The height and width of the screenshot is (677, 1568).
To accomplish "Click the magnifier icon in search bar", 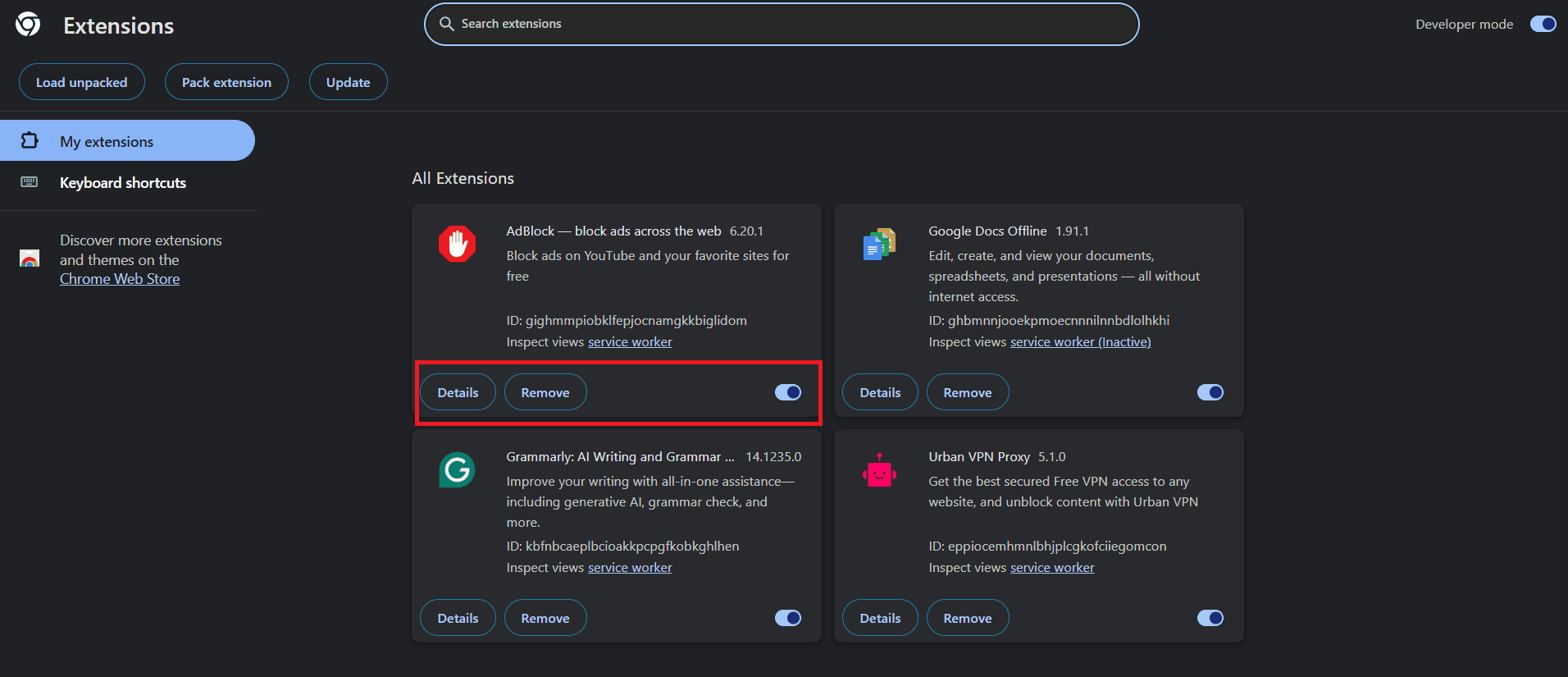I will 447,24.
